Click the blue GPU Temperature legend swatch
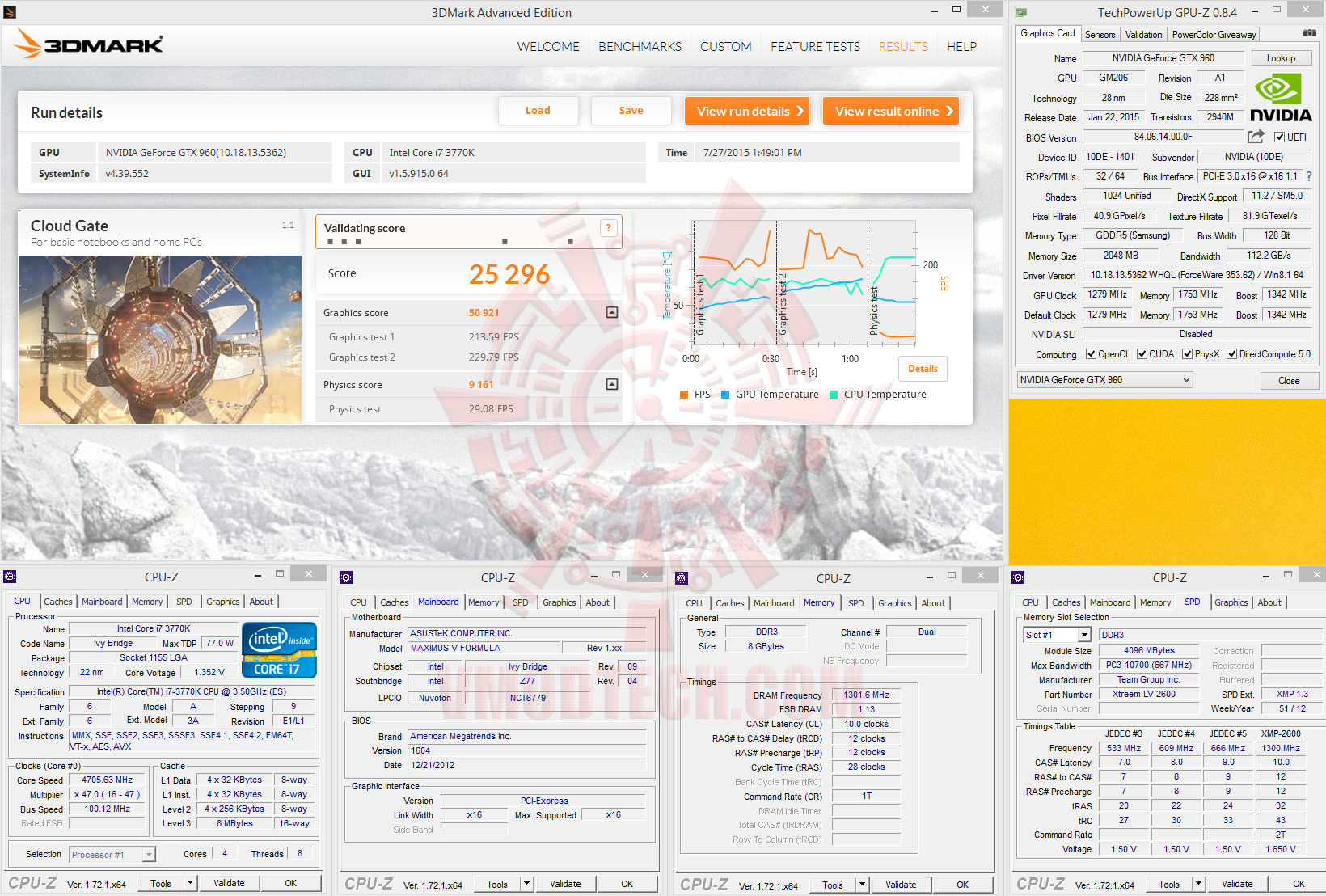 725,395
